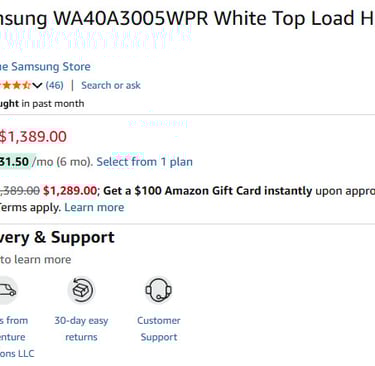
Task: Click the struck-through original price
Action: click(20, 191)
